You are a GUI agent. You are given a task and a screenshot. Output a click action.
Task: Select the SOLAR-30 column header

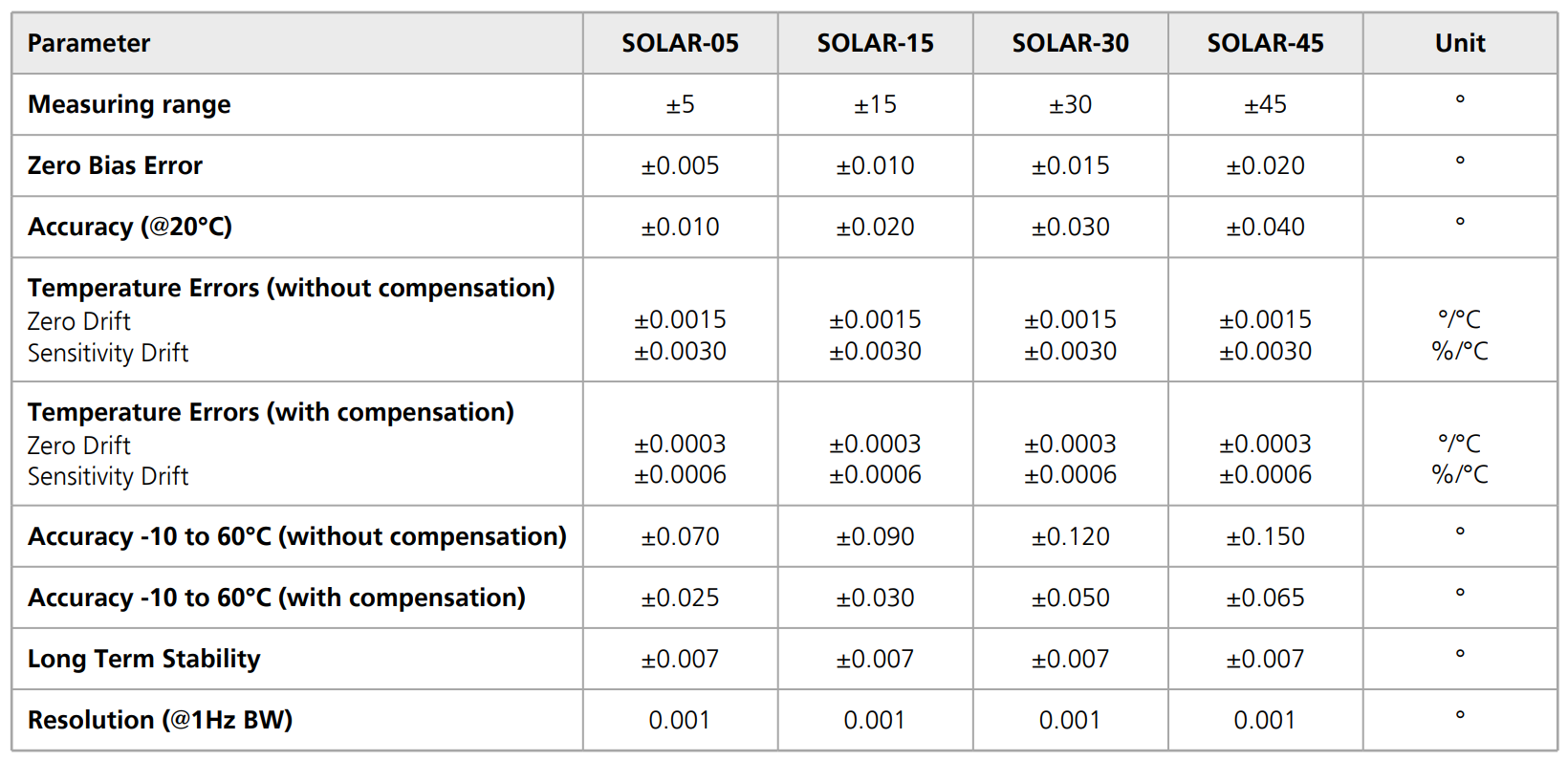[x=1070, y=44]
